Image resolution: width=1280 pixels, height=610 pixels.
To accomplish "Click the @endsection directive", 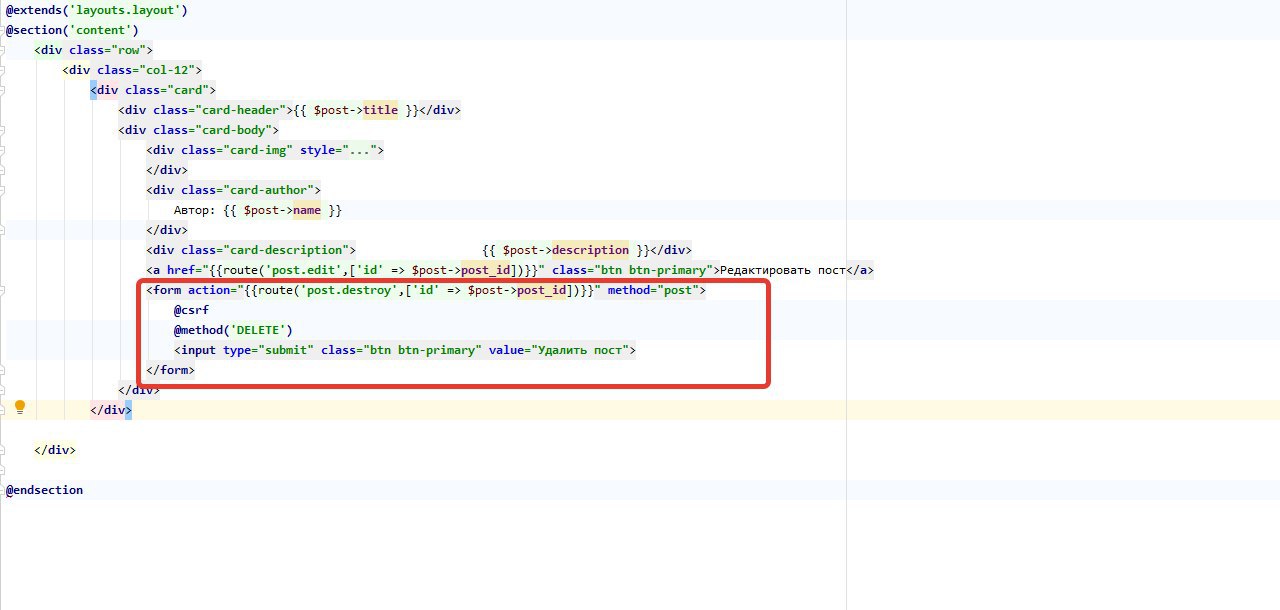I will (x=45, y=490).
